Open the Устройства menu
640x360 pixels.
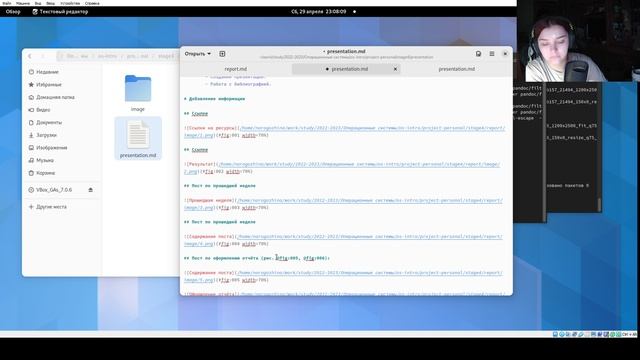click(x=70, y=3)
